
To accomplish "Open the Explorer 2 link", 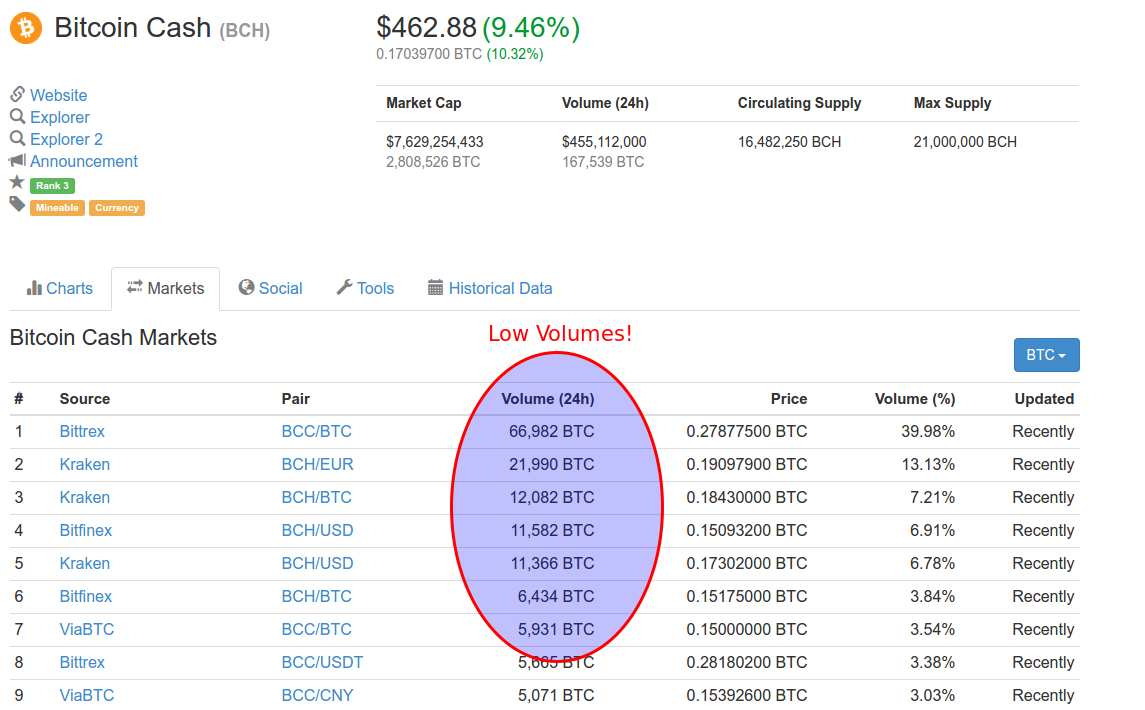I will click(x=66, y=139).
